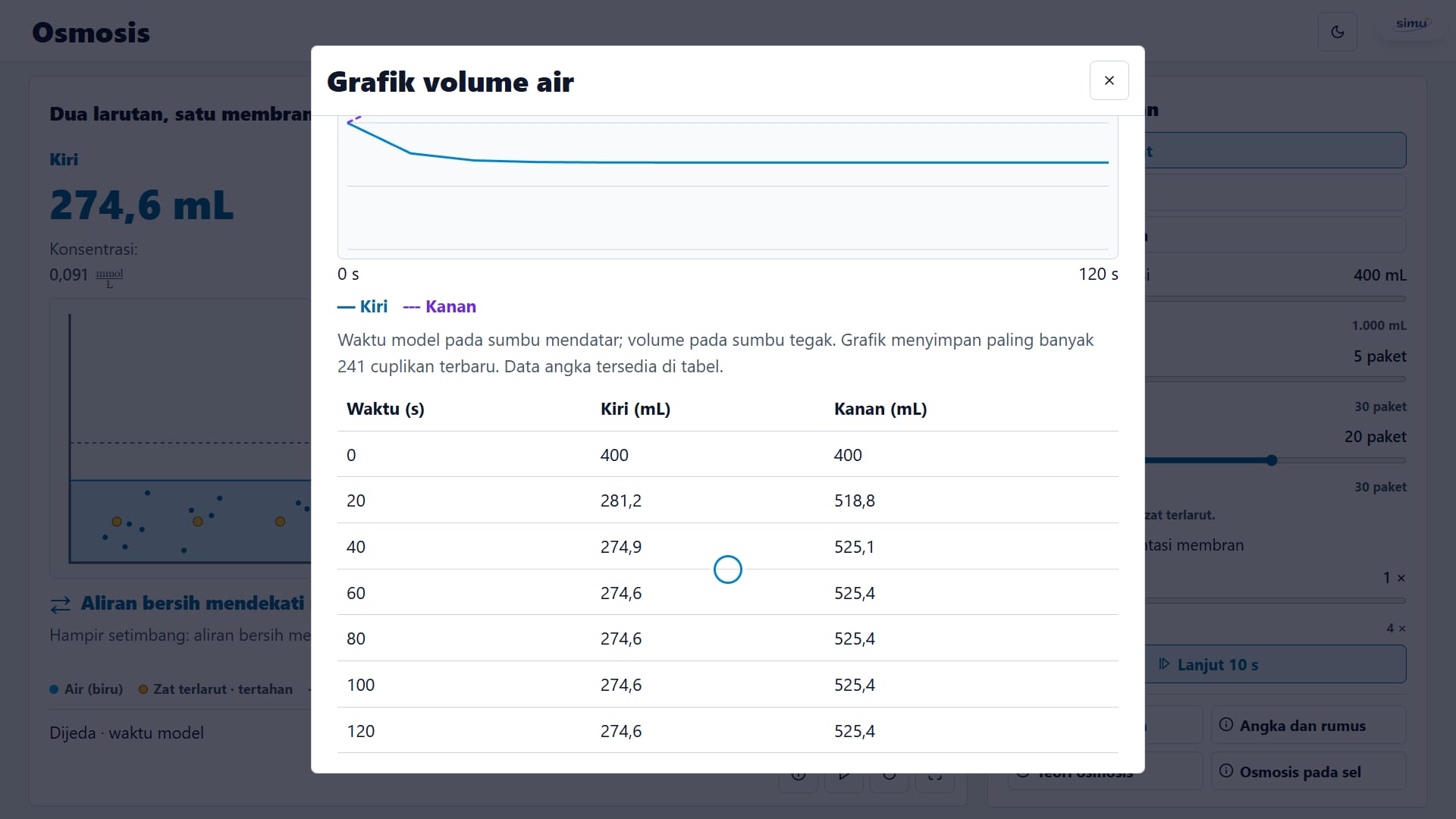Screen dimensions: 1456x819
Task: Click the 20 paket slider handle
Action: tap(1272, 460)
